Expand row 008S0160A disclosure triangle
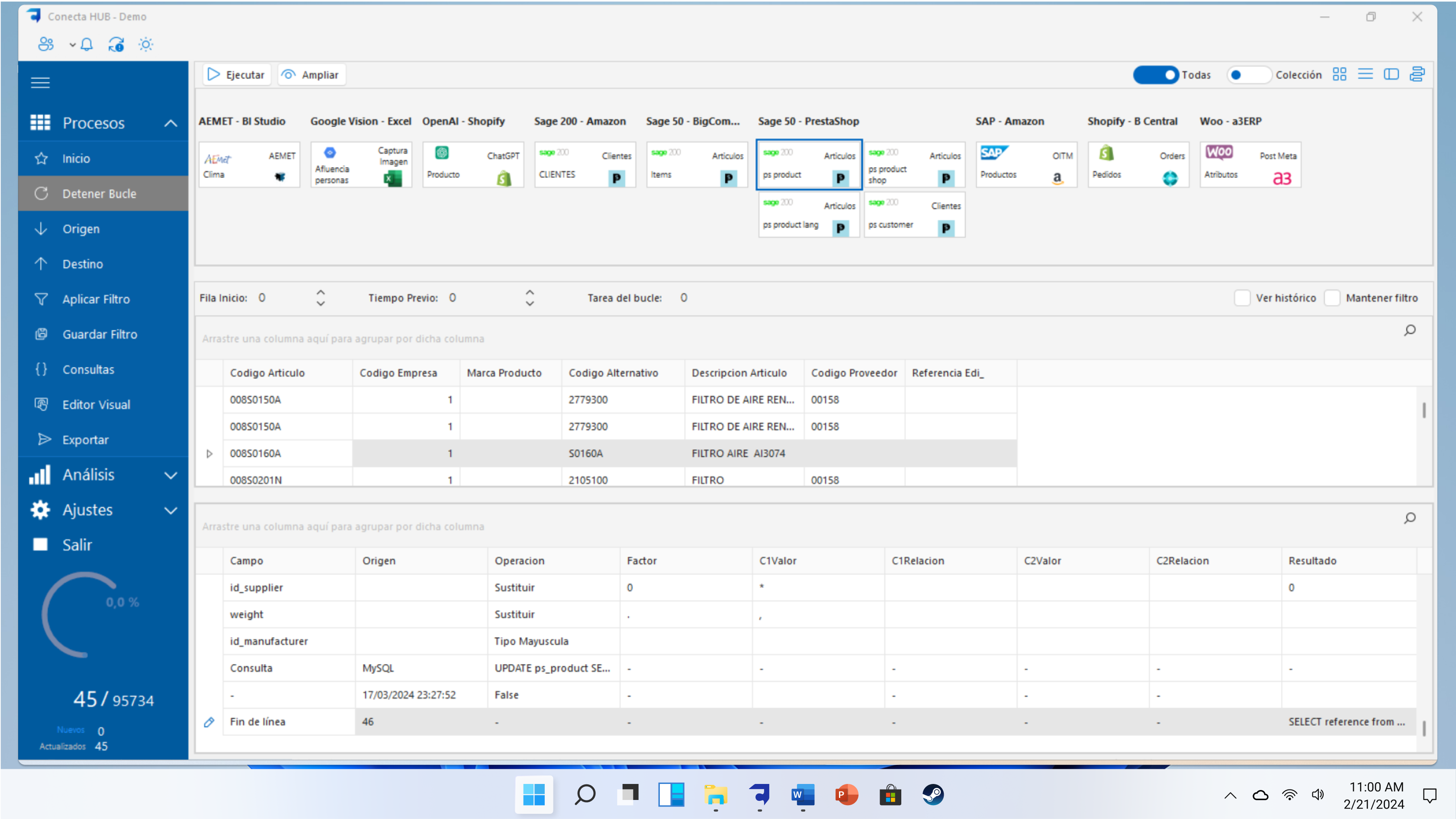This screenshot has width=1456, height=819. pos(209,453)
